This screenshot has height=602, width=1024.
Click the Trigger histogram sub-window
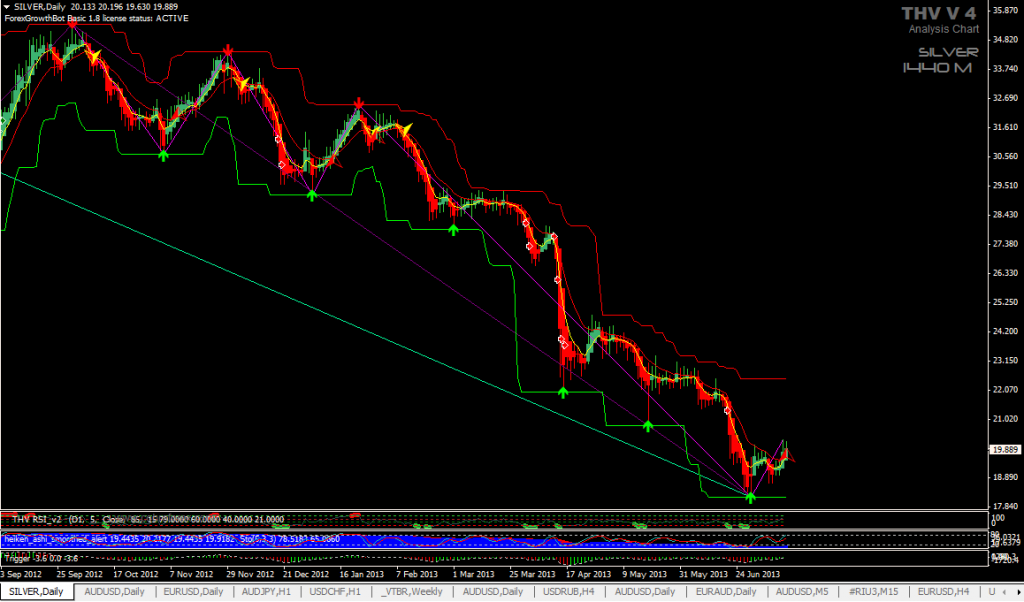click(x=493, y=559)
